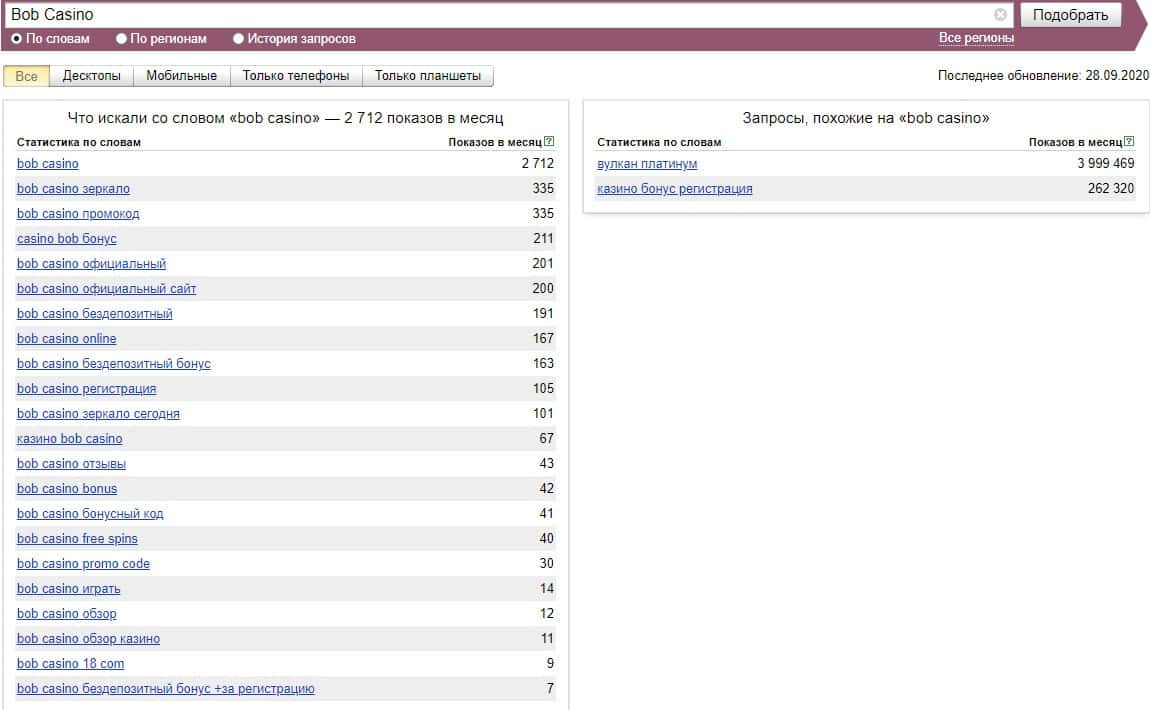This screenshot has height=710, width=1150.
Task: Open the 'bob casino зеркало' keyword link
Action: pos(73,189)
